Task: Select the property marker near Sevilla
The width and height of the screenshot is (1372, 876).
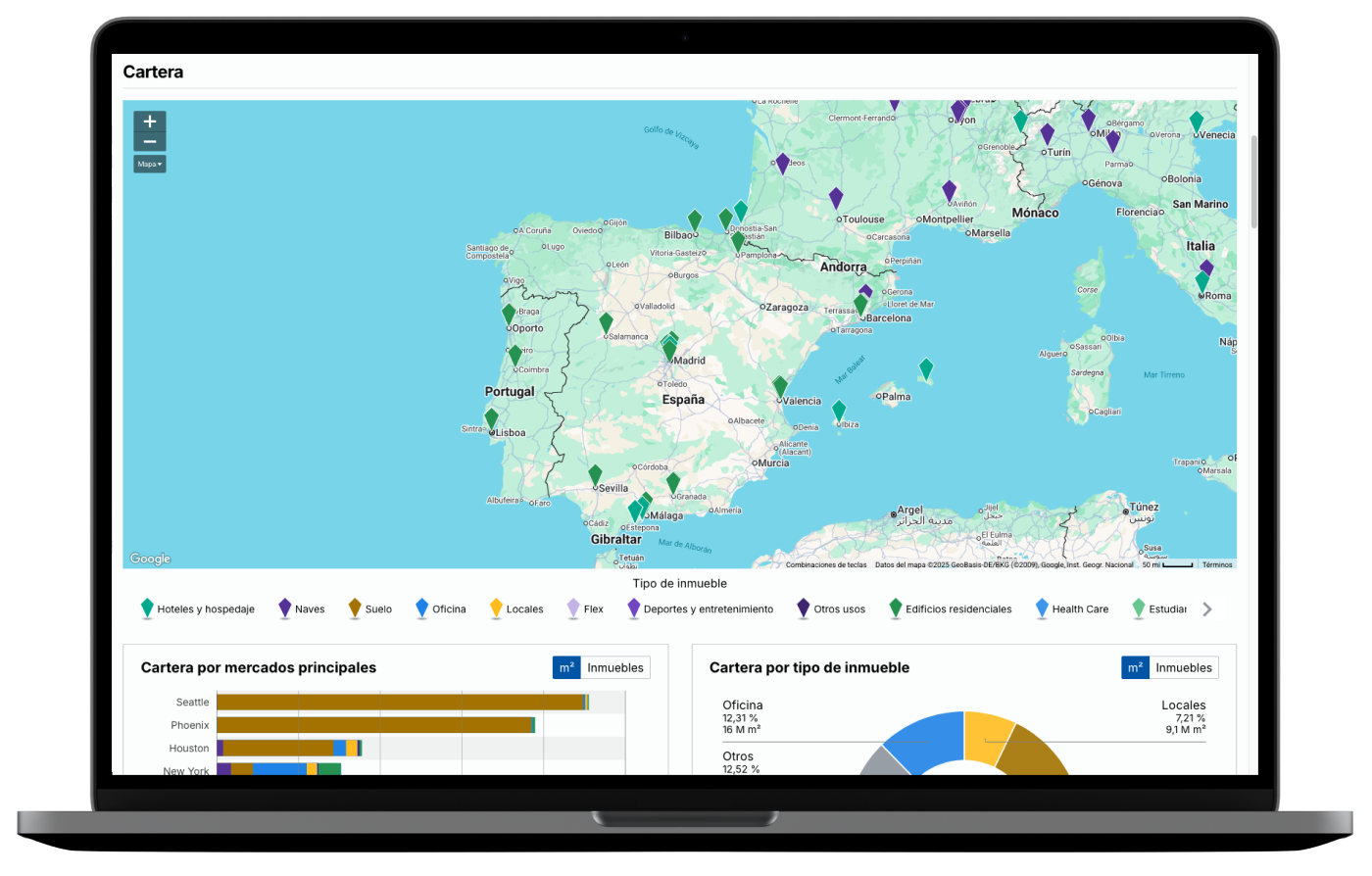Action: (595, 475)
